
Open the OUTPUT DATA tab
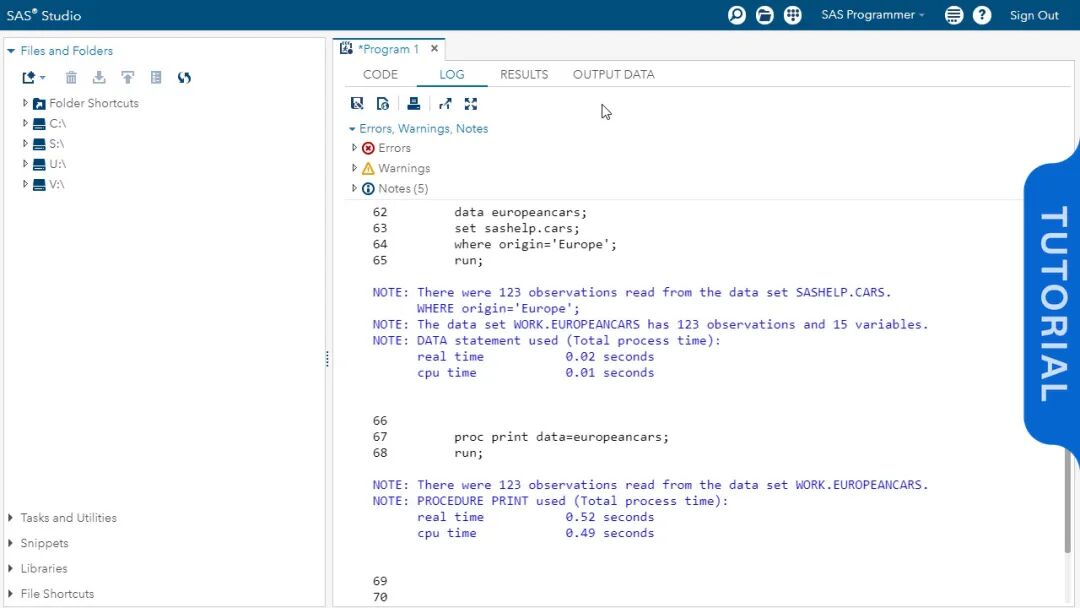tap(614, 74)
